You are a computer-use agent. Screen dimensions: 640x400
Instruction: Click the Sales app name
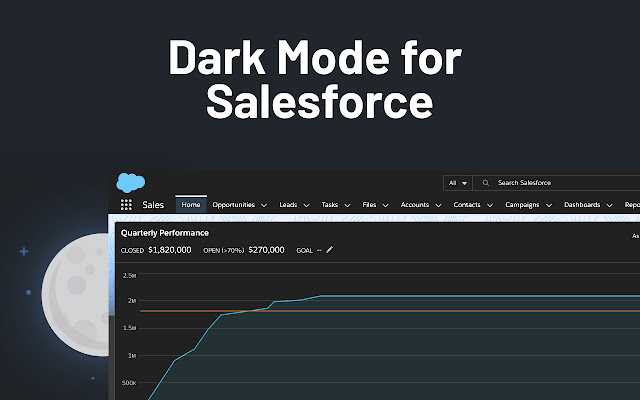click(x=153, y=205)
